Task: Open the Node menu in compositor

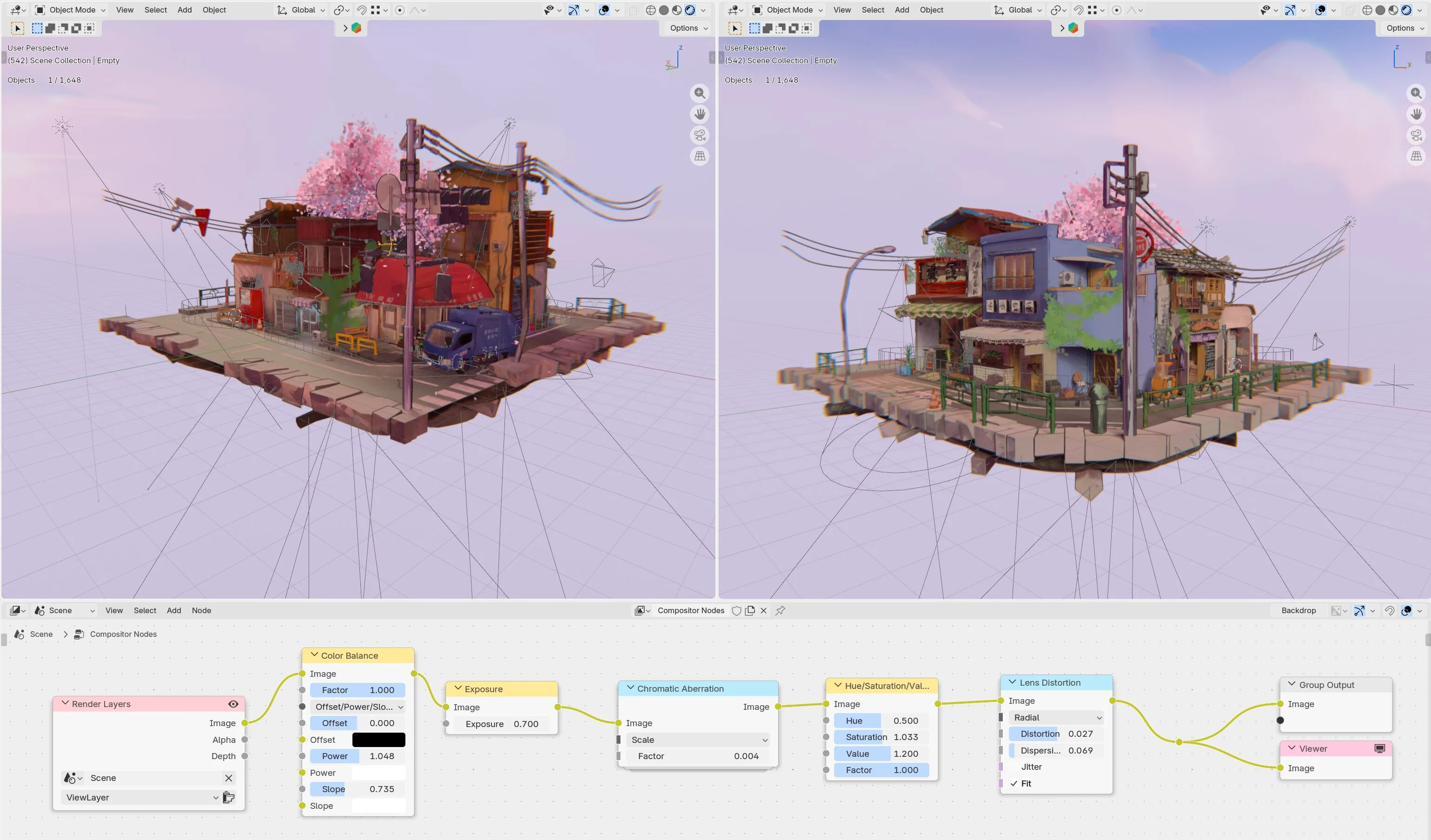Action: click(x=201, y=610)
